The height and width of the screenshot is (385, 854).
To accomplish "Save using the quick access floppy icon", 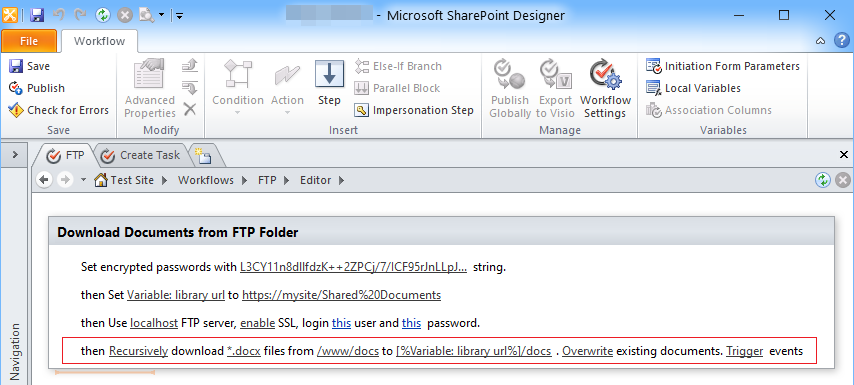I will tap(36, 15).
